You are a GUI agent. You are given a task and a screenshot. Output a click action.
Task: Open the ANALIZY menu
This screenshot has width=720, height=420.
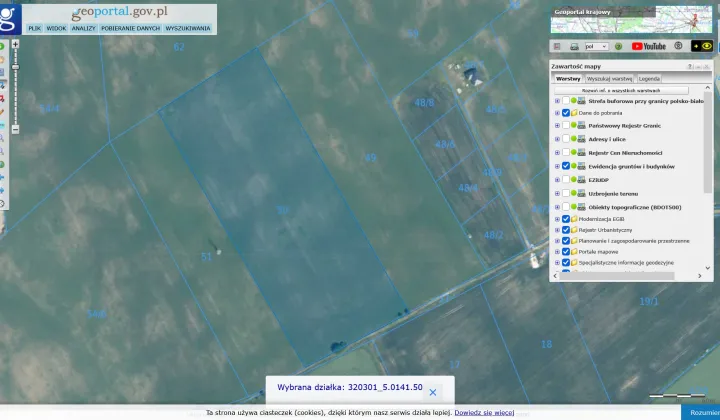click(x=84, y=28)
